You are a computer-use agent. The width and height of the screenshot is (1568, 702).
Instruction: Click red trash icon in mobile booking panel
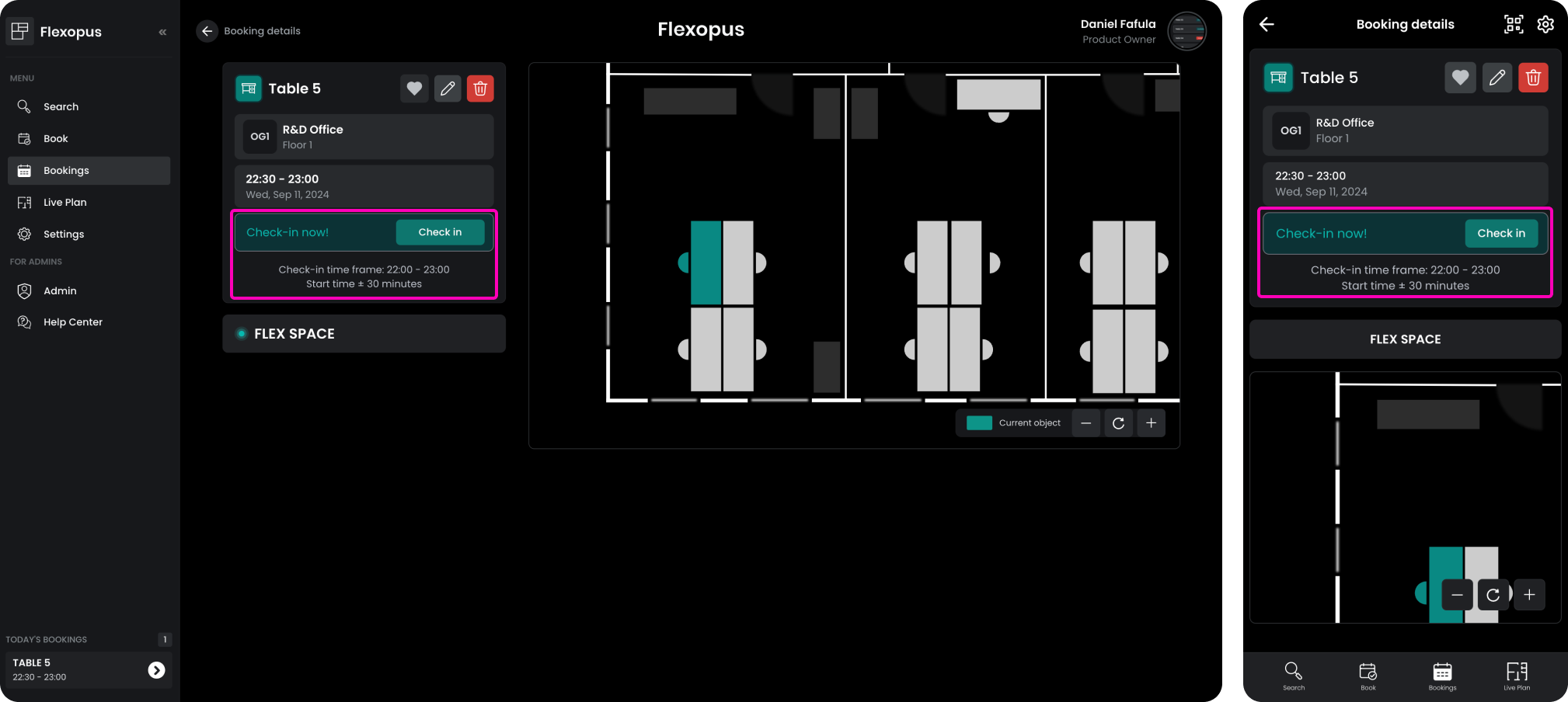1533,78
